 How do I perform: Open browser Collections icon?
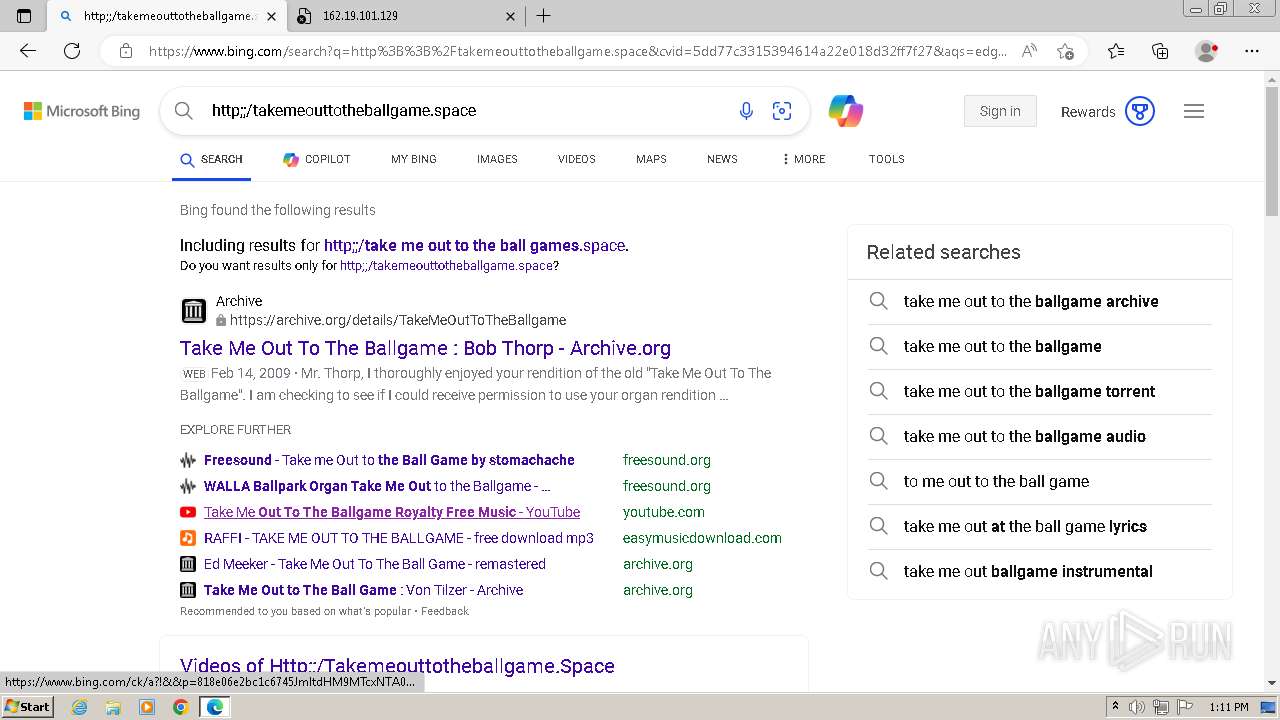(1160, 51)
